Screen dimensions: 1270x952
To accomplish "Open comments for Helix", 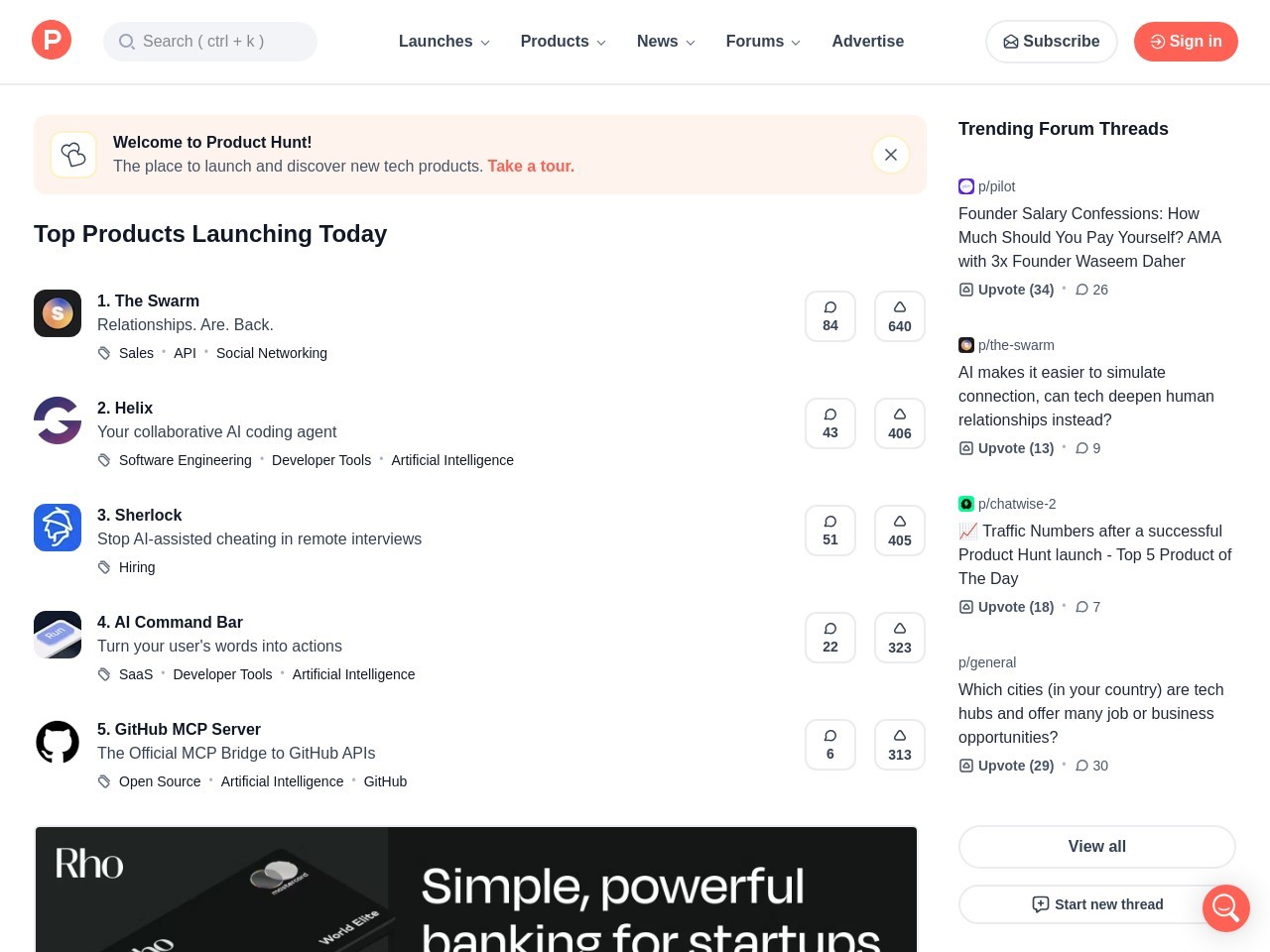I will coord(829,422).
